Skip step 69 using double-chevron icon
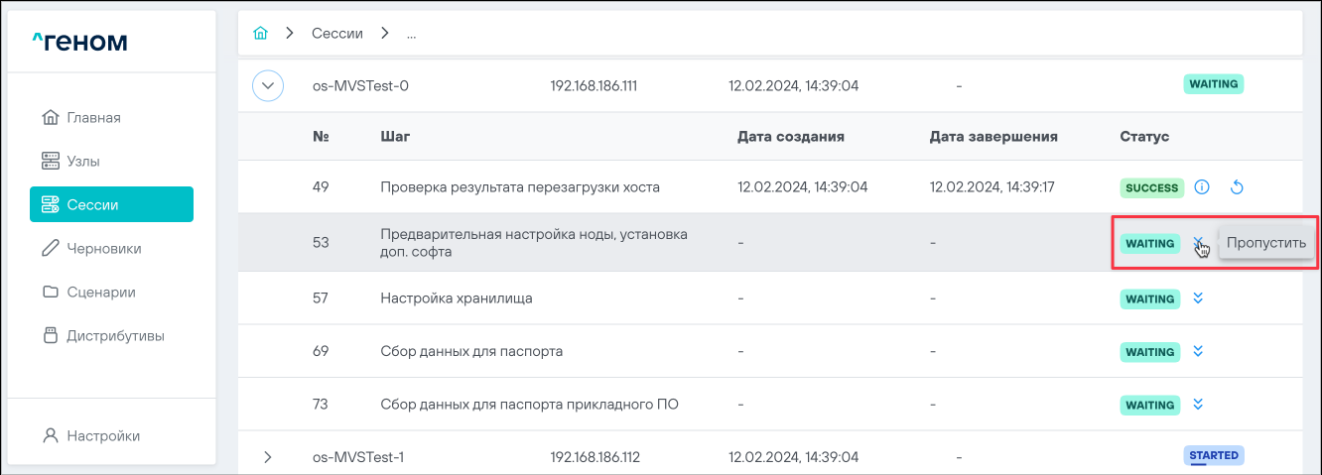1322x475 pixels. pos(1198,351)
